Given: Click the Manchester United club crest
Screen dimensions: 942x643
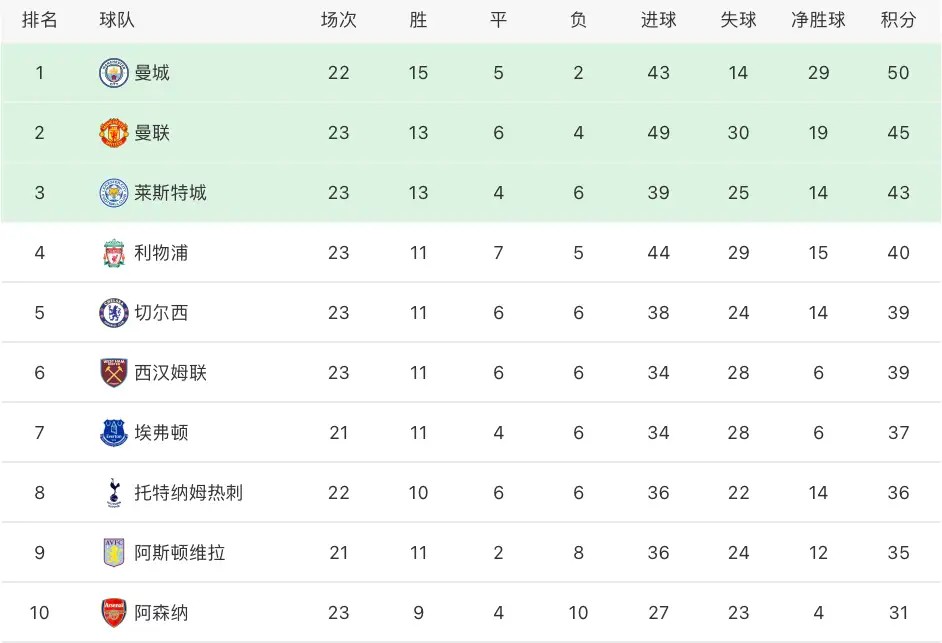Looking at the screenshot, I should coord(114,133).
